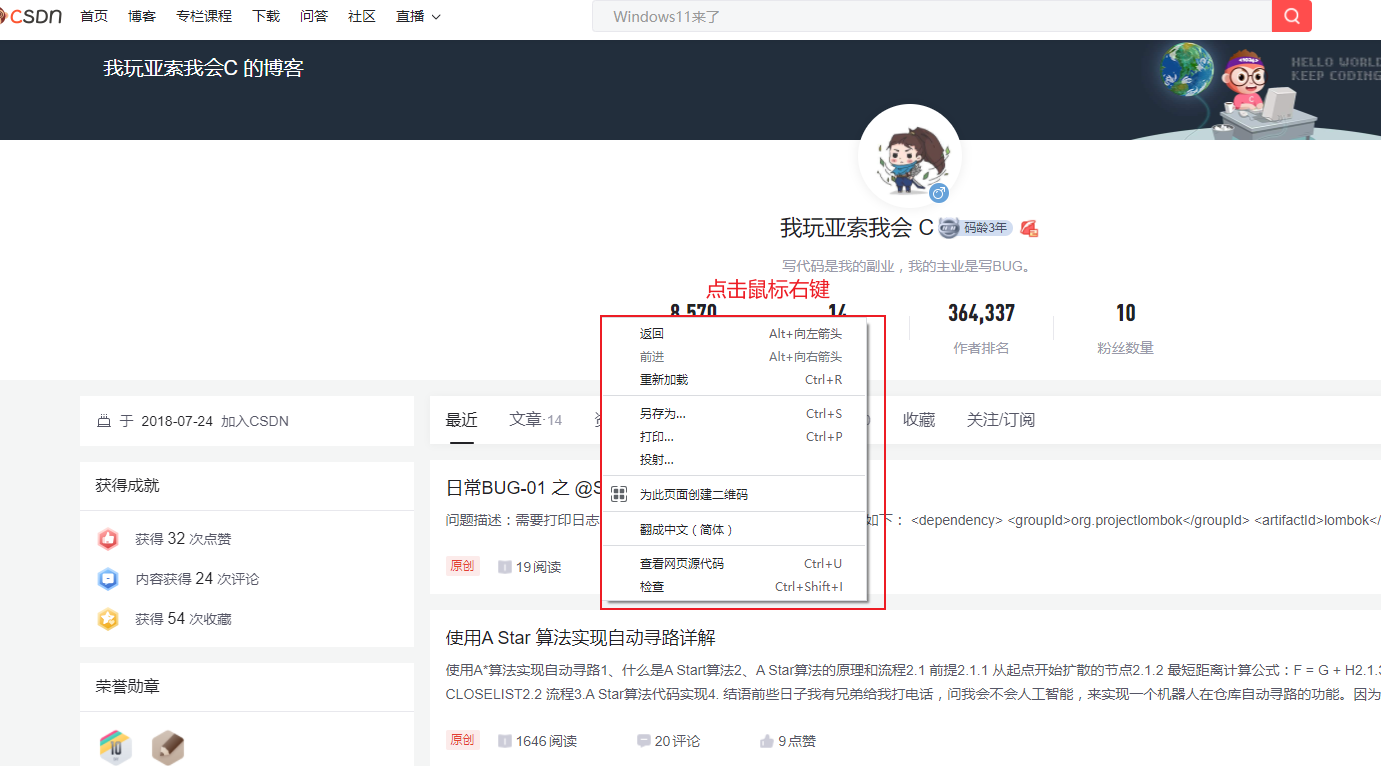
Task: Open the CSDN logo home link
Action: click(x=31, y=16)
